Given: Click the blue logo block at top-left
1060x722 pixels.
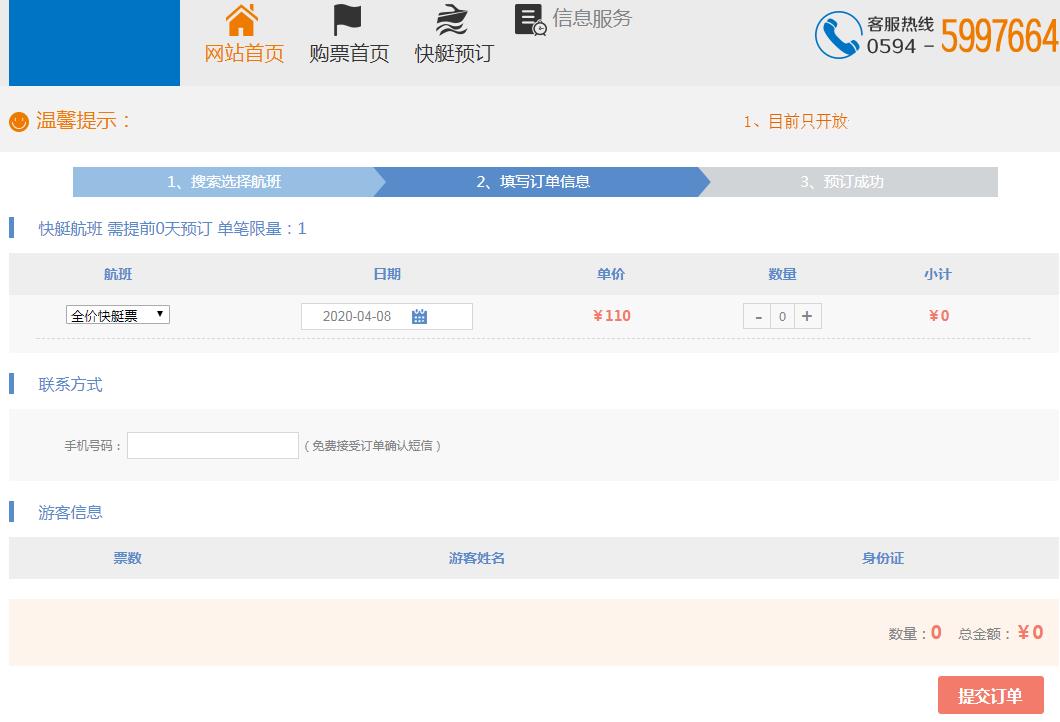Looking at the screenshot, I should point(94,43).
